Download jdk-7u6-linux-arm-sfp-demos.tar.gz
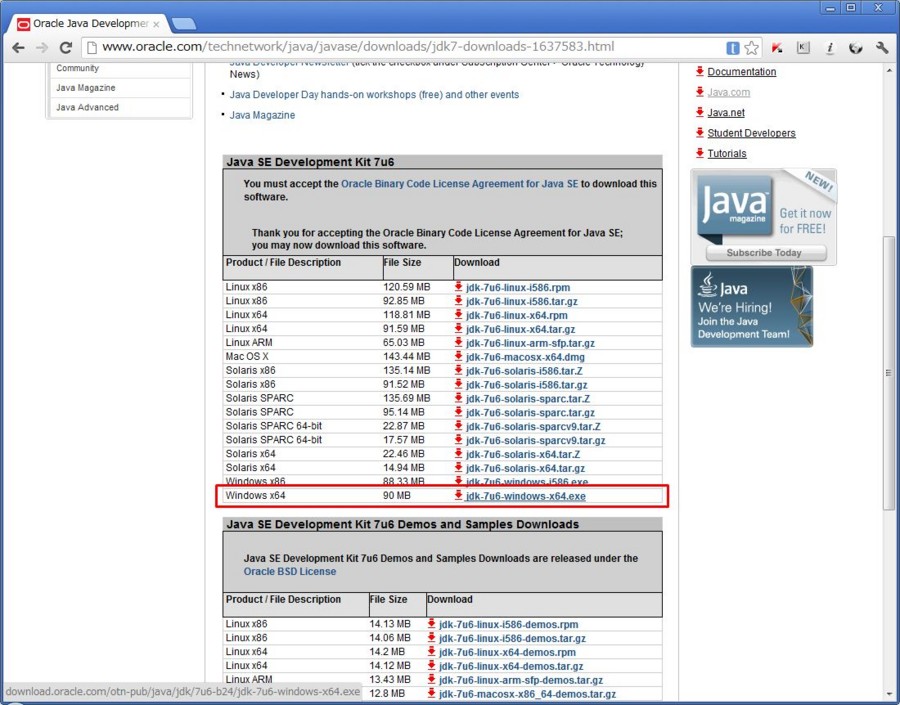Viewport: 900px width, 705px height. tap(521, 680)
